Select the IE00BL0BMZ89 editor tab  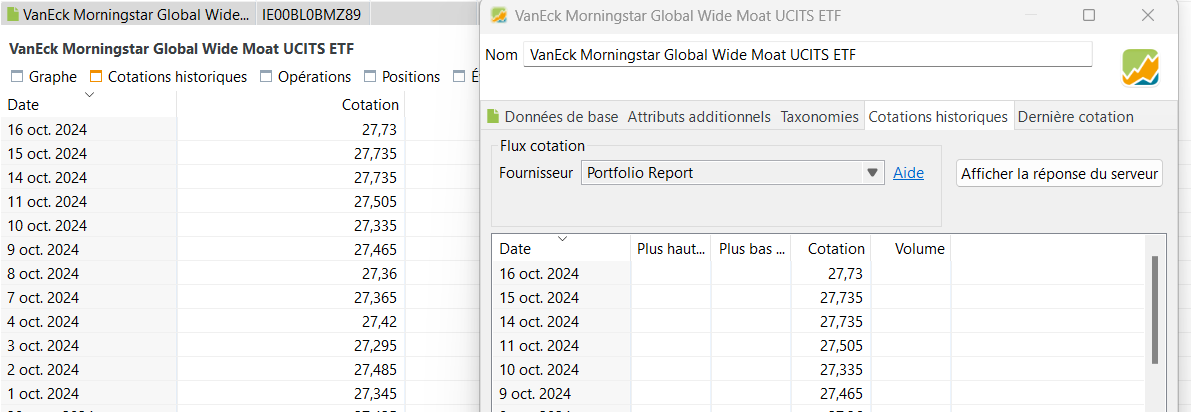click(x=311, y=14)
